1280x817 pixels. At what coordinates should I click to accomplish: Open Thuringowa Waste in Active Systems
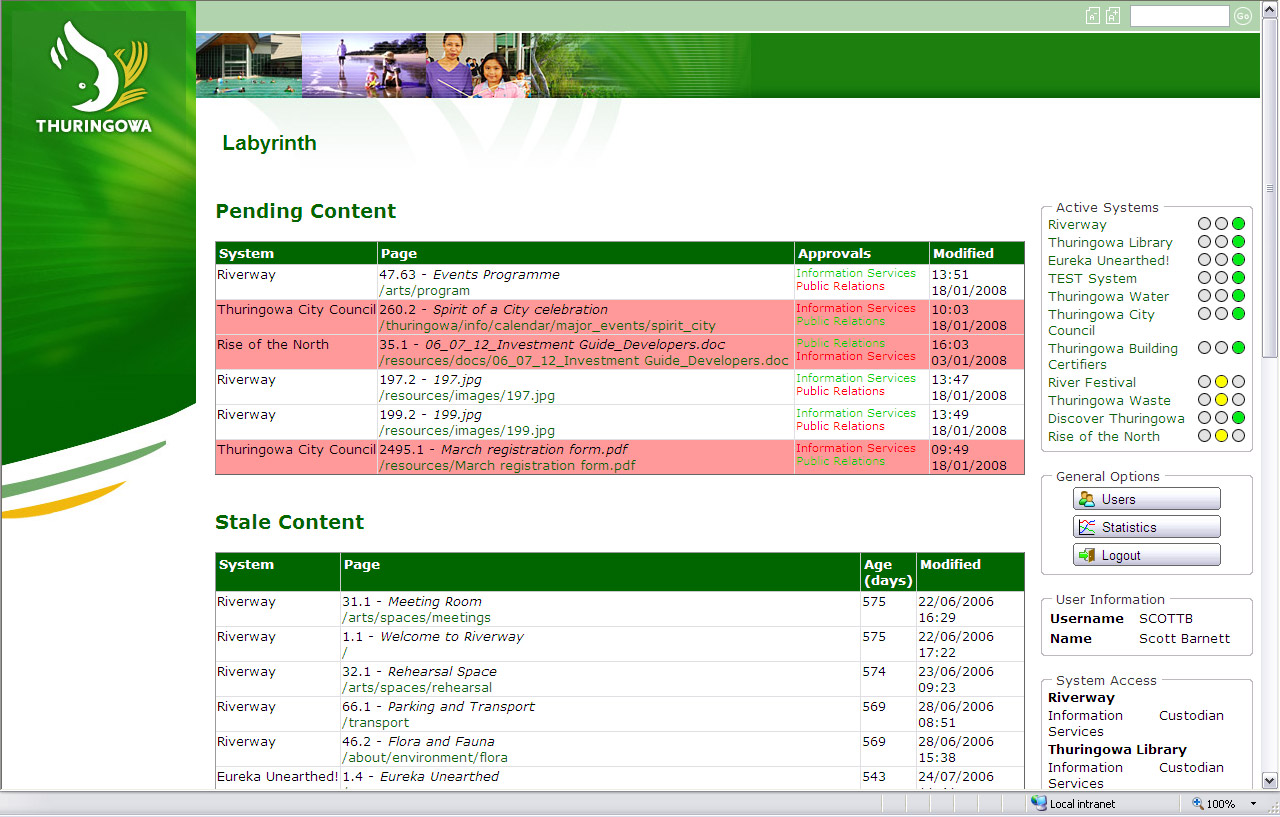click(x=1109, y=401)
